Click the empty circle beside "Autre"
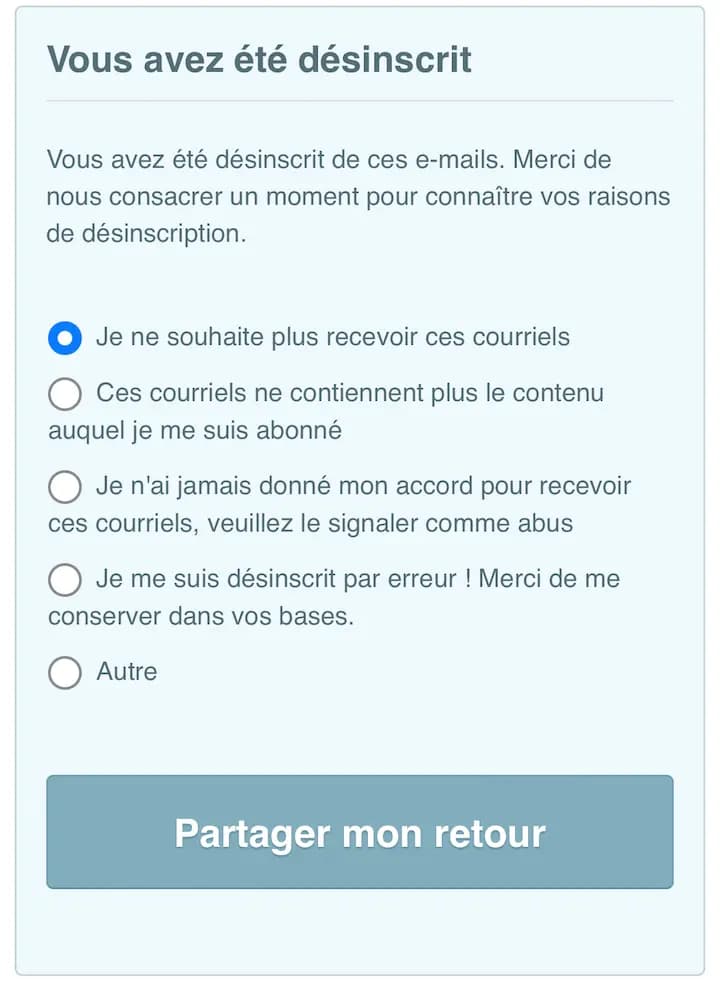This screenshot has height=992, width=720. (64, 673)
